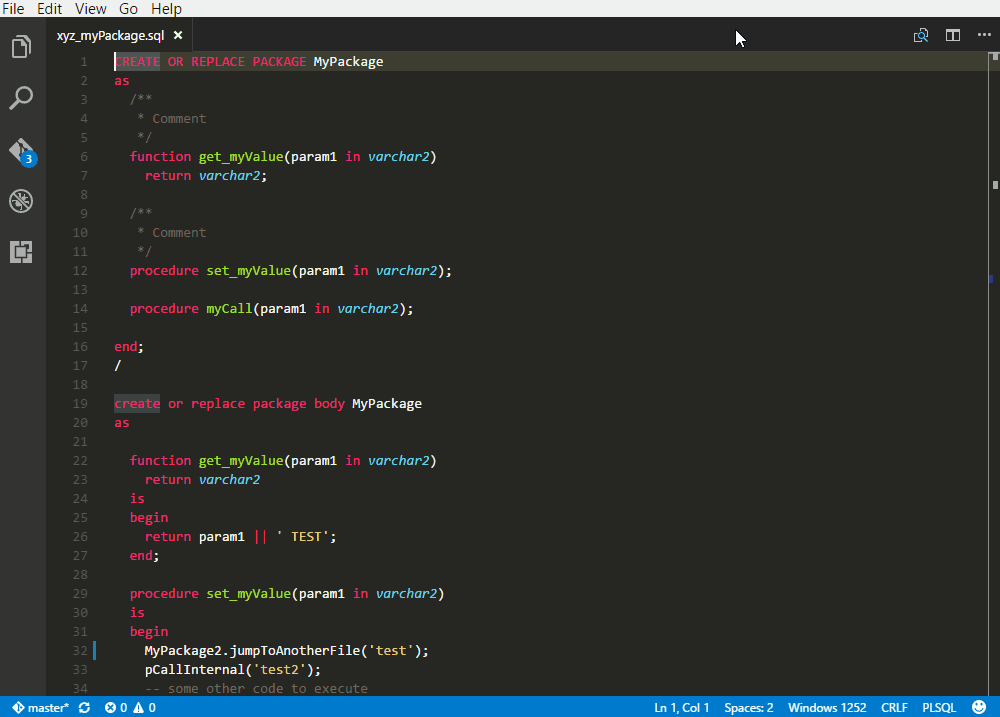The height and width of the screenshot is (717, 1000).
Task: Switch line endings from CRLF
Action: click(x=894, y=707)
